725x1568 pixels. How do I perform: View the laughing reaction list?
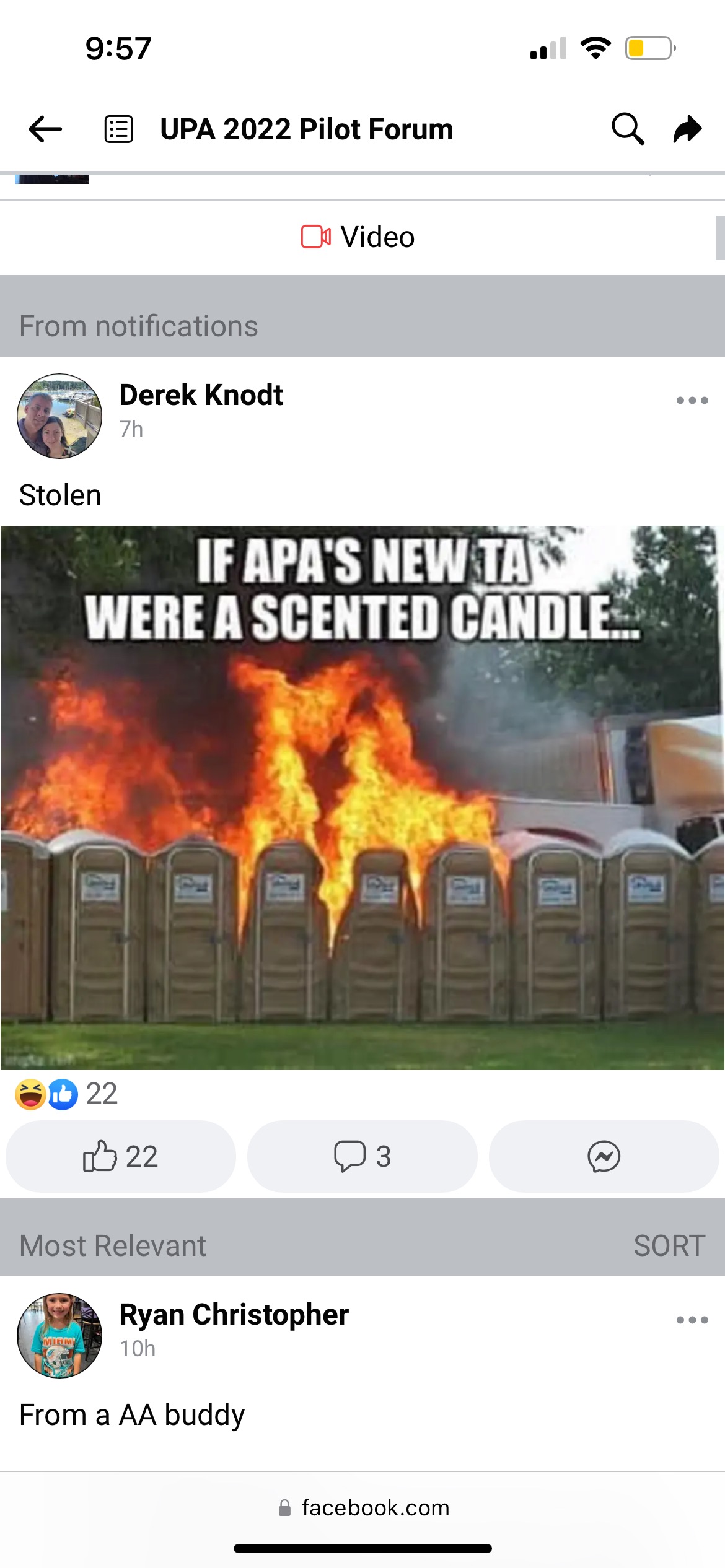coord(30,1094)
